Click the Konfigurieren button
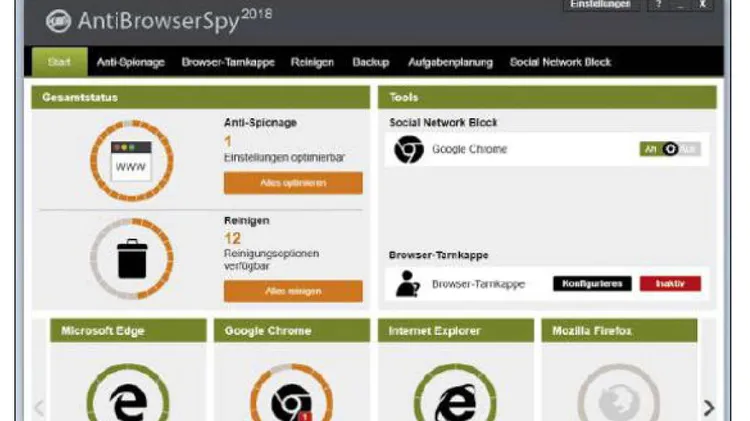This screenshot has width=750, height=421. 592,284
